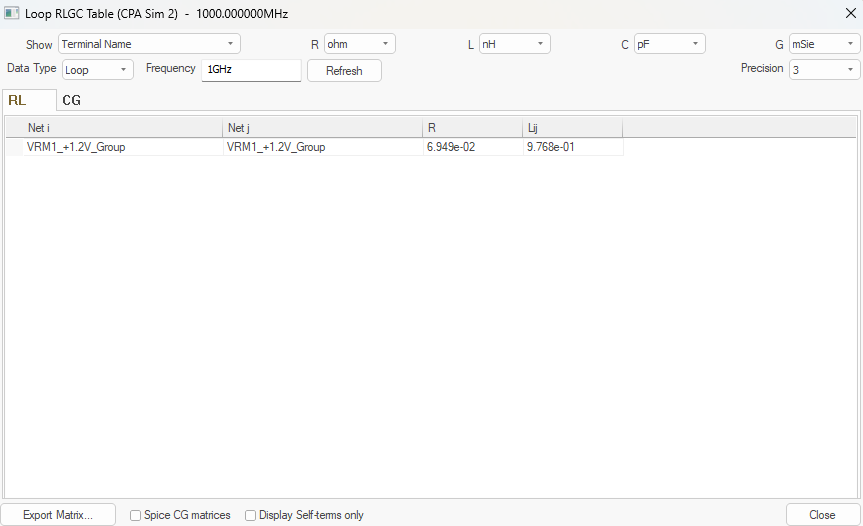
Task: Change the Data Type Loop dropdown
Action: [x=97, y=70]
